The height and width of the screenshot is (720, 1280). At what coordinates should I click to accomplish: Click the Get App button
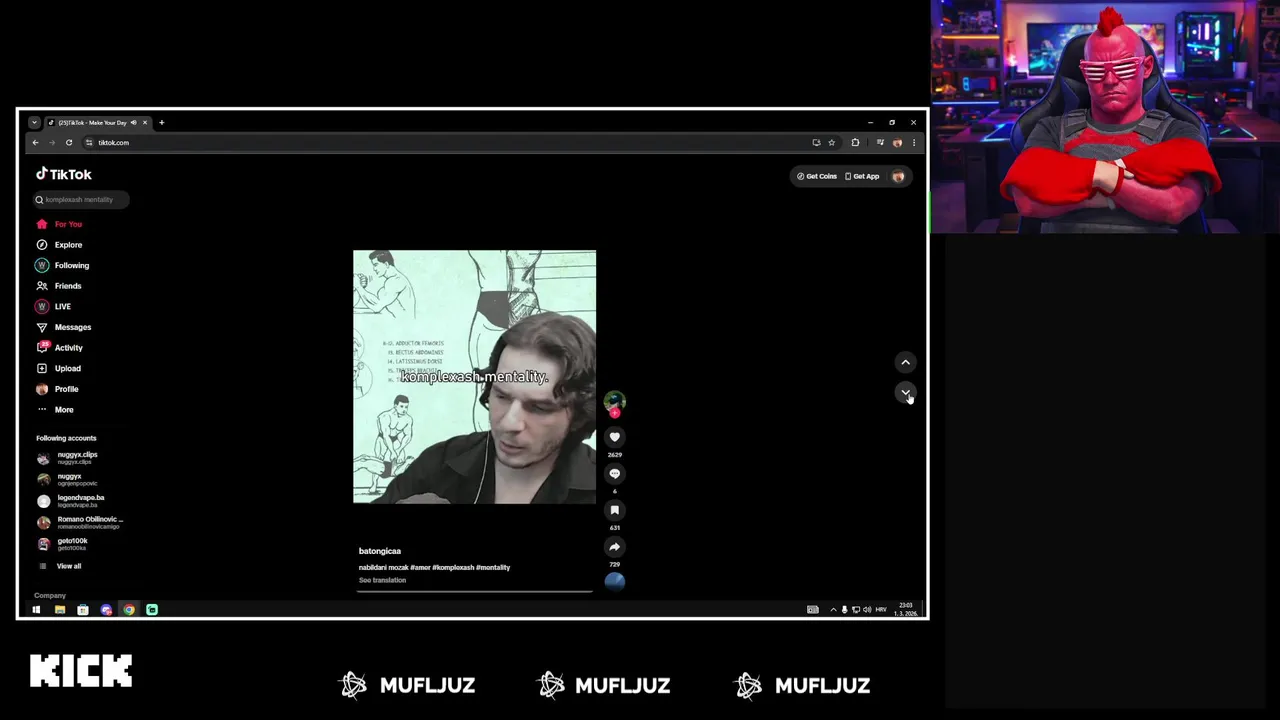coord(862,176)
